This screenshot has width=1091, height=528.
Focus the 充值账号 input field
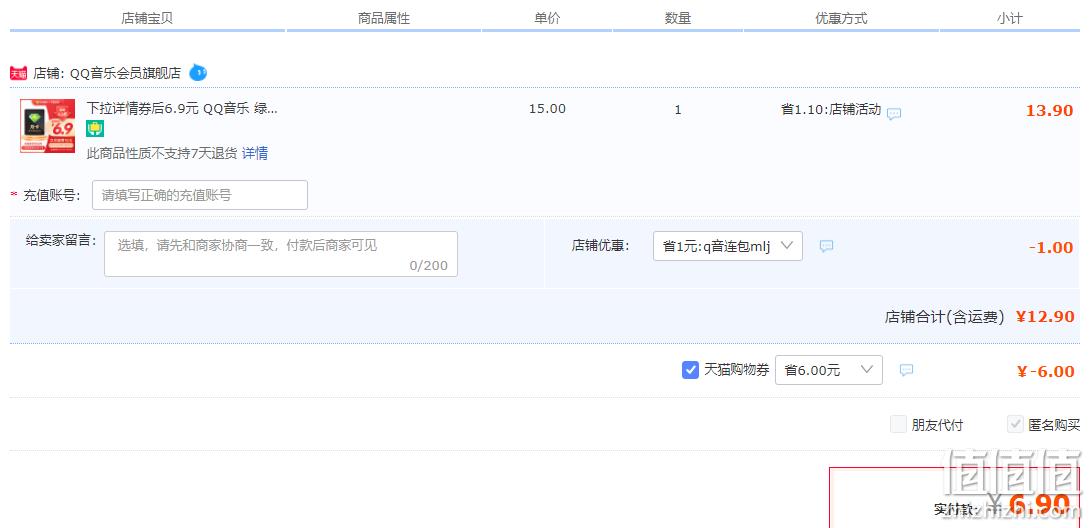coord(200,195)
